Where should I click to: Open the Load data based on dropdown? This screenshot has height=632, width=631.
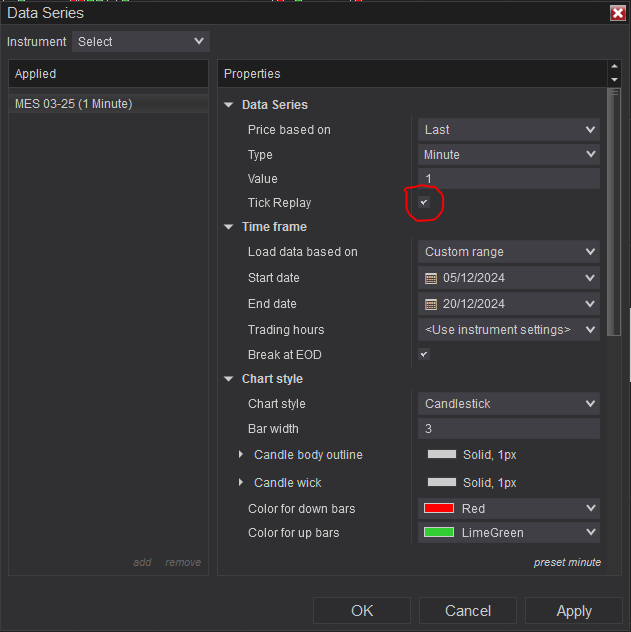[508, 252]
